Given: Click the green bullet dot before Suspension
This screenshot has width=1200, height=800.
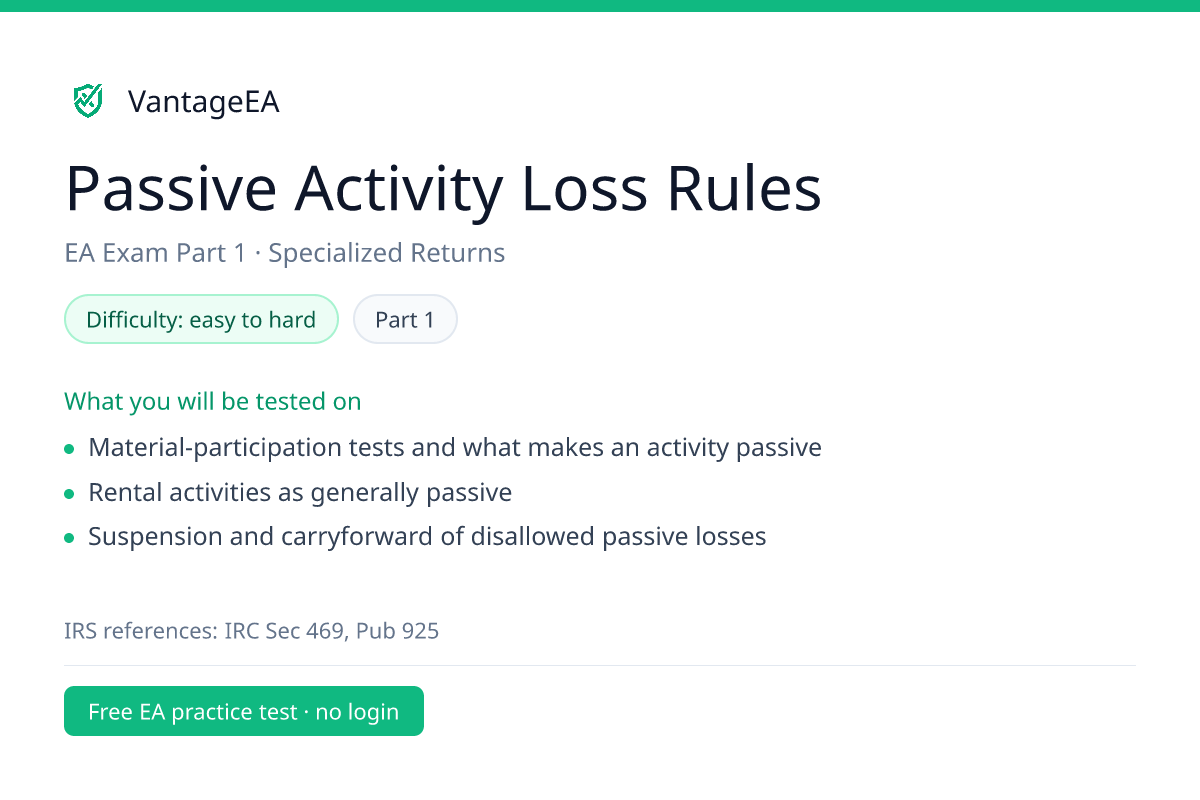Looking at the screenshot, I should [x=69, y=539].
